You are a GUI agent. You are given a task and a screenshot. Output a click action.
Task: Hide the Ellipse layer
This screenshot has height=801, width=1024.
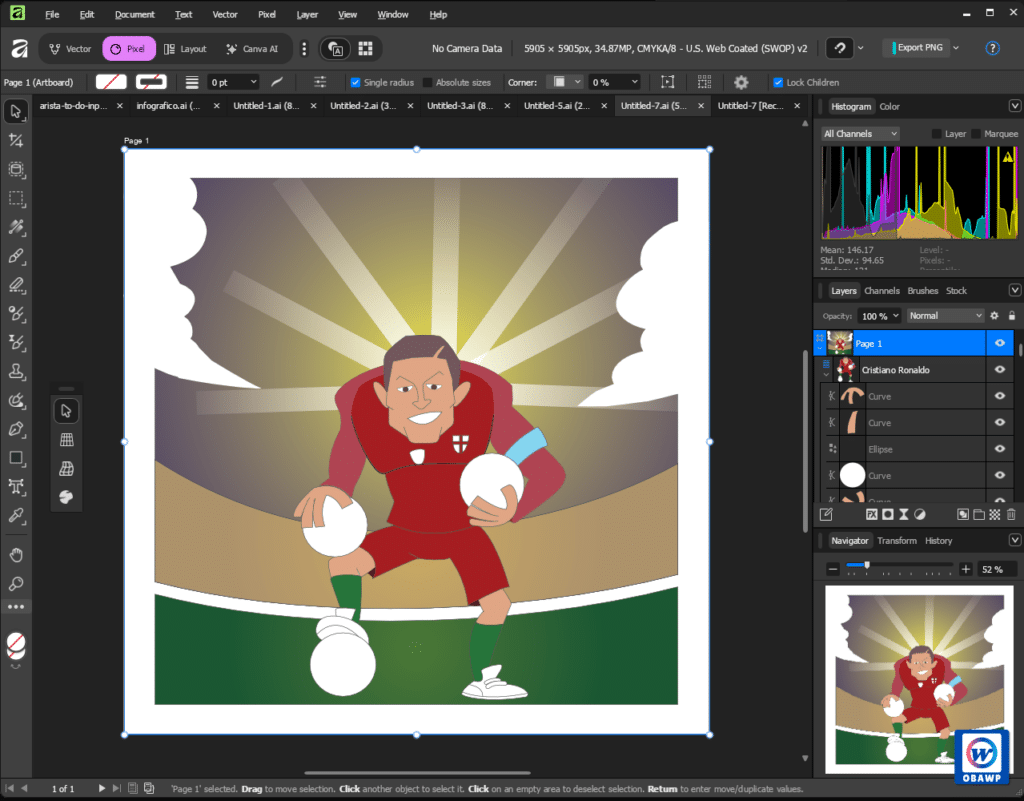(1000, 449)
